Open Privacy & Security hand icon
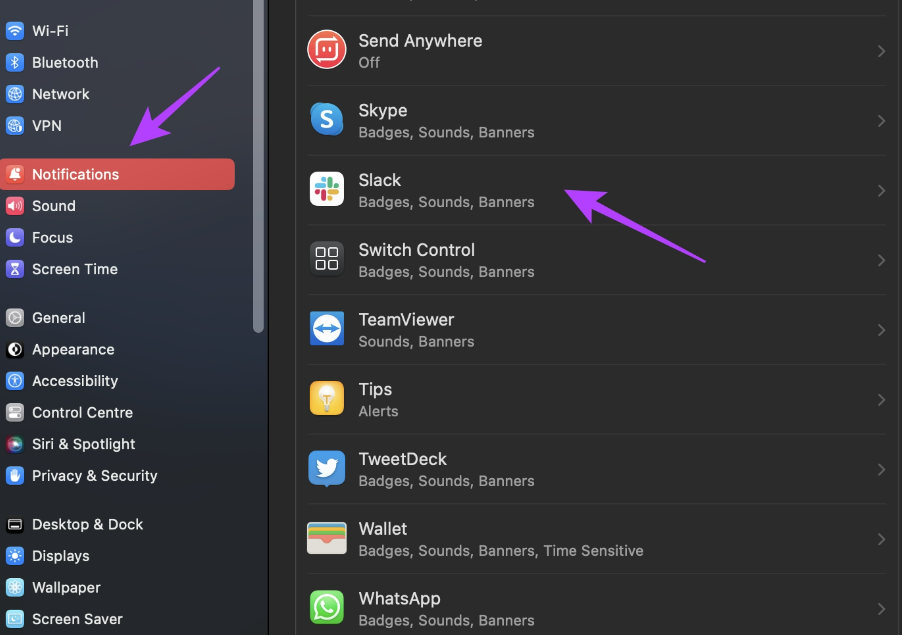Screen dimensions: 902x635 (x=15, y=476)
